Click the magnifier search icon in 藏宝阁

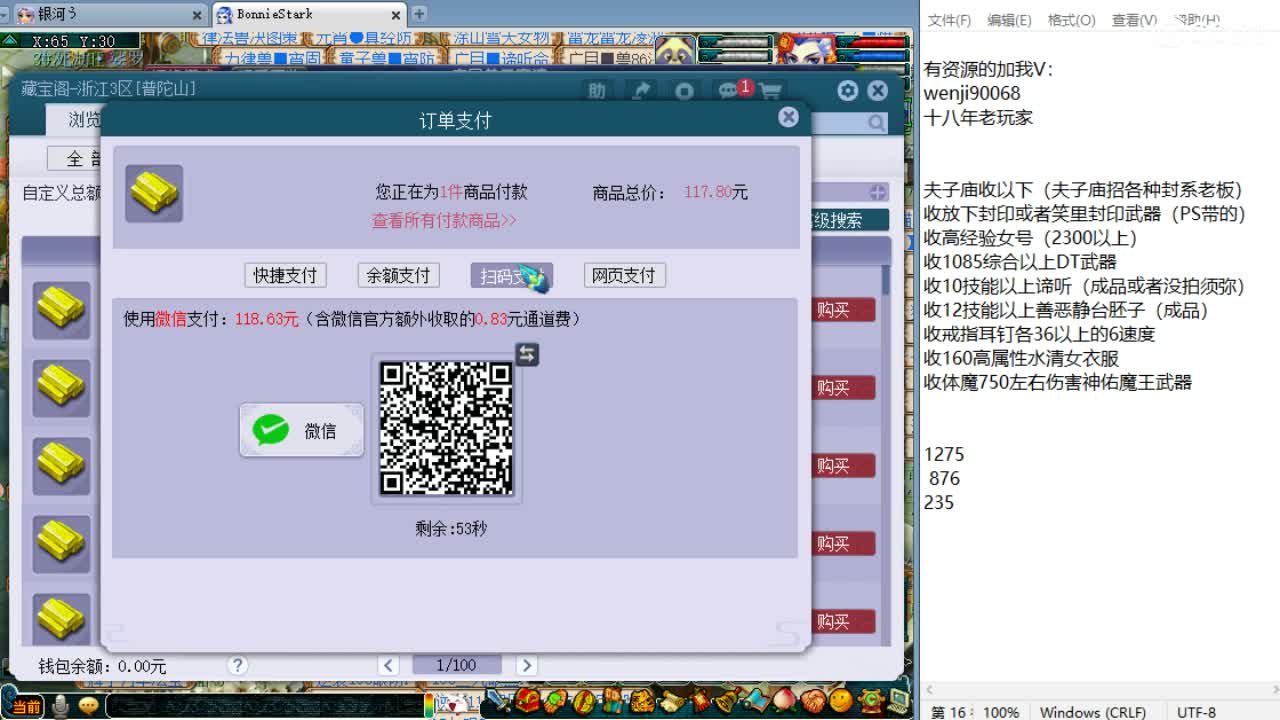pyautogui.click(x=876, y=123)
